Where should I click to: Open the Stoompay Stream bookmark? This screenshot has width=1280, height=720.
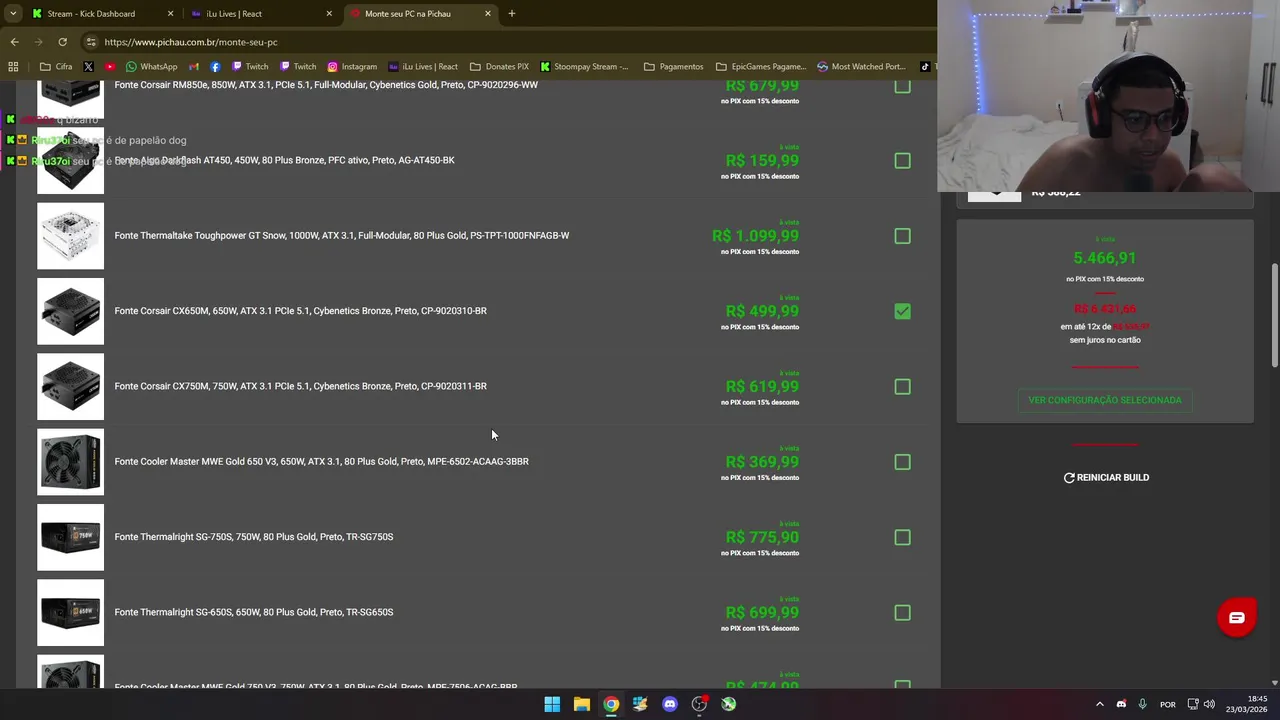[x=584, y=67]
